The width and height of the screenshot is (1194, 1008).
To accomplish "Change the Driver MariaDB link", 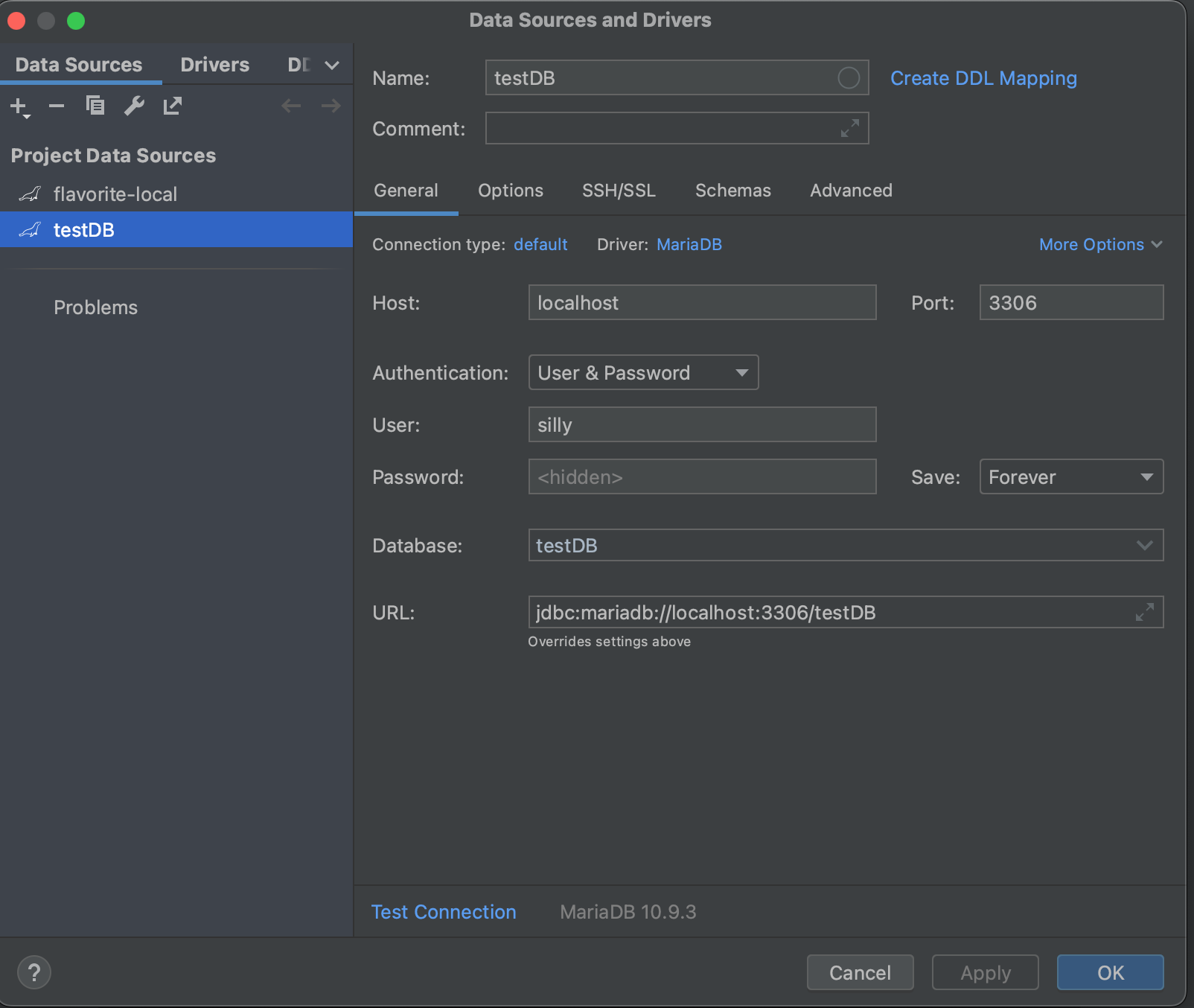I will pos(689,244).
